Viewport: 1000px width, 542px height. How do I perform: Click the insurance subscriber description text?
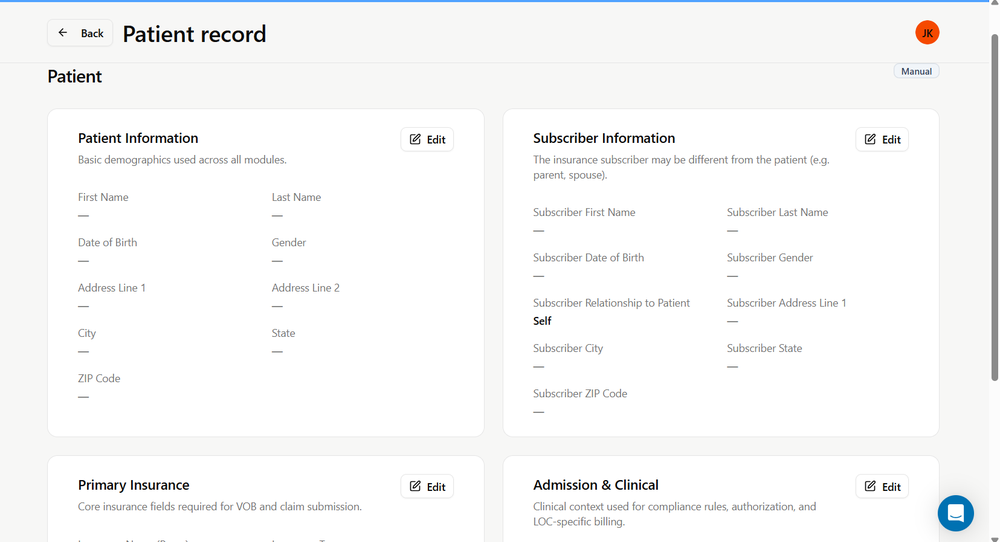[x=681, y=167]
